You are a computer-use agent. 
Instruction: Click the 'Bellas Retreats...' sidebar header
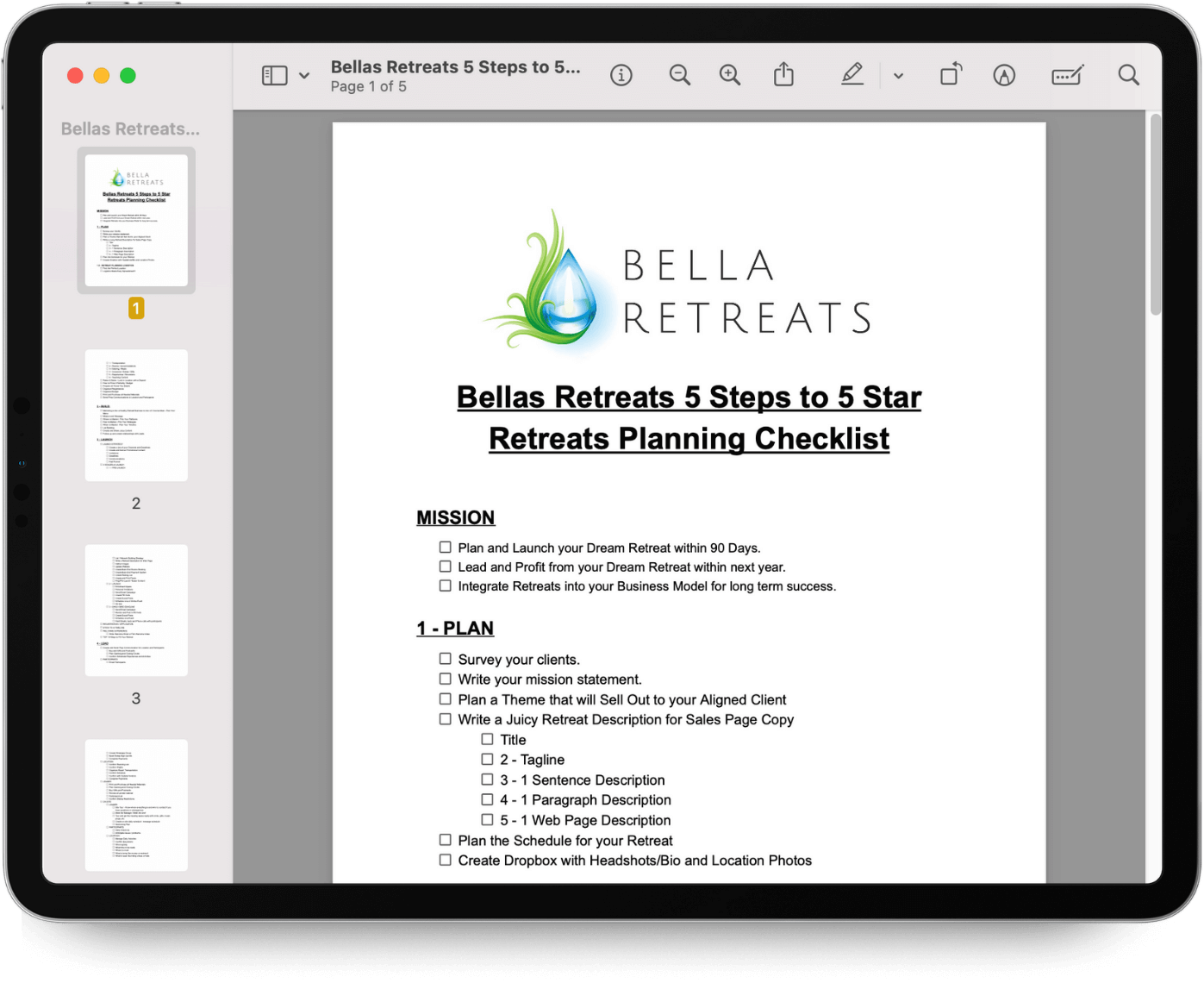130,128
